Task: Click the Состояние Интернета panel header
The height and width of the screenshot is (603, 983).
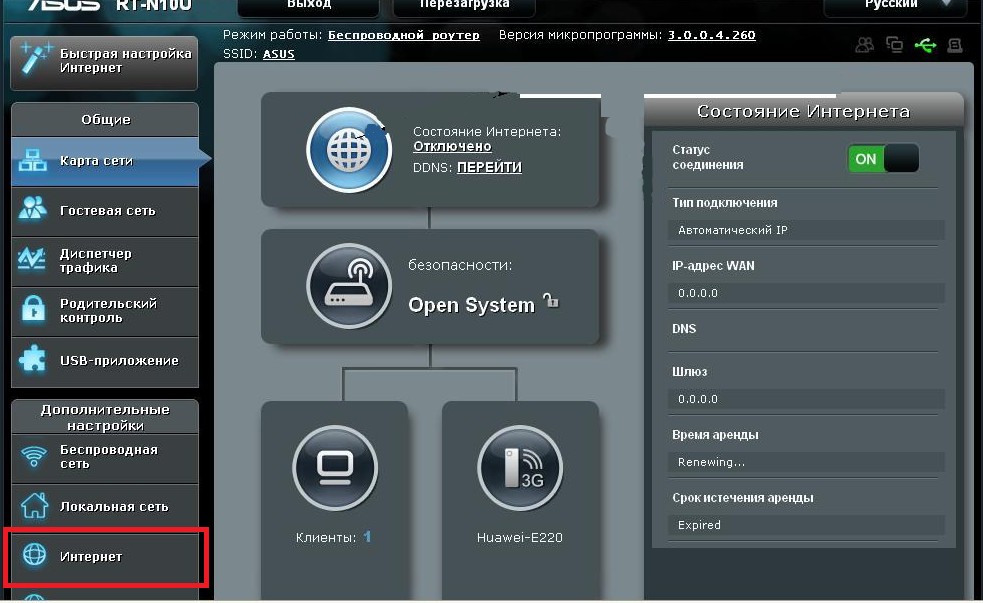Action: coord(803,112)
